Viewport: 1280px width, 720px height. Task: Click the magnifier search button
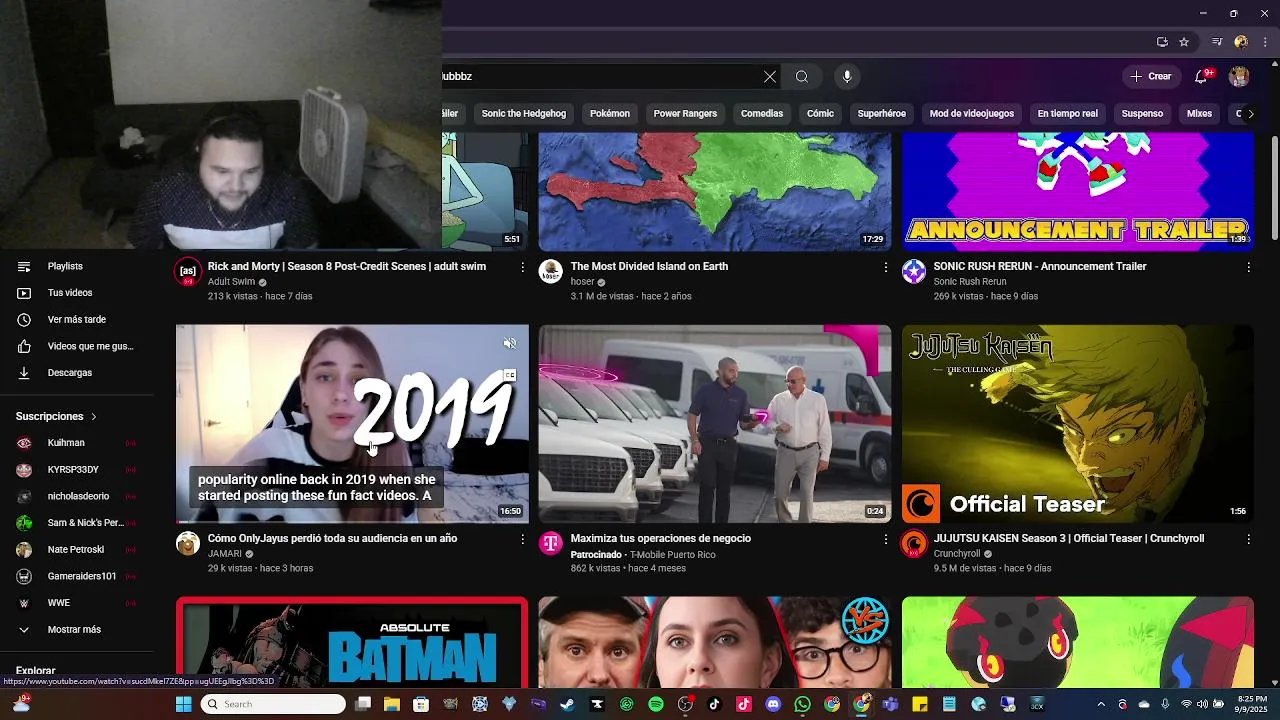pos(802,77)
